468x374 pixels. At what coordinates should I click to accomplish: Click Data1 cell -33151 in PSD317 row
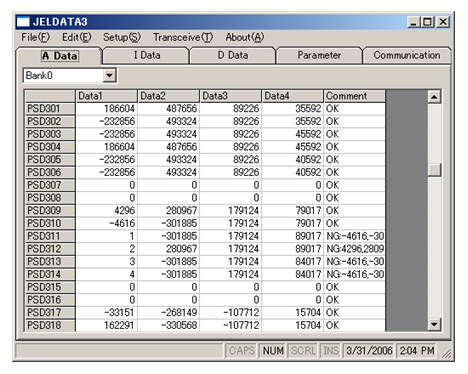[107, 313]
